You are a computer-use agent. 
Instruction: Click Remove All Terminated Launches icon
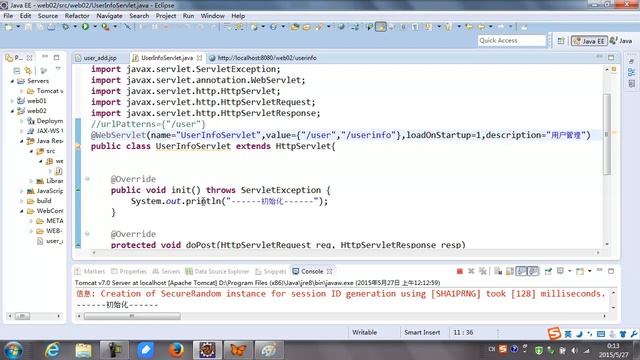tap(483, 271)
